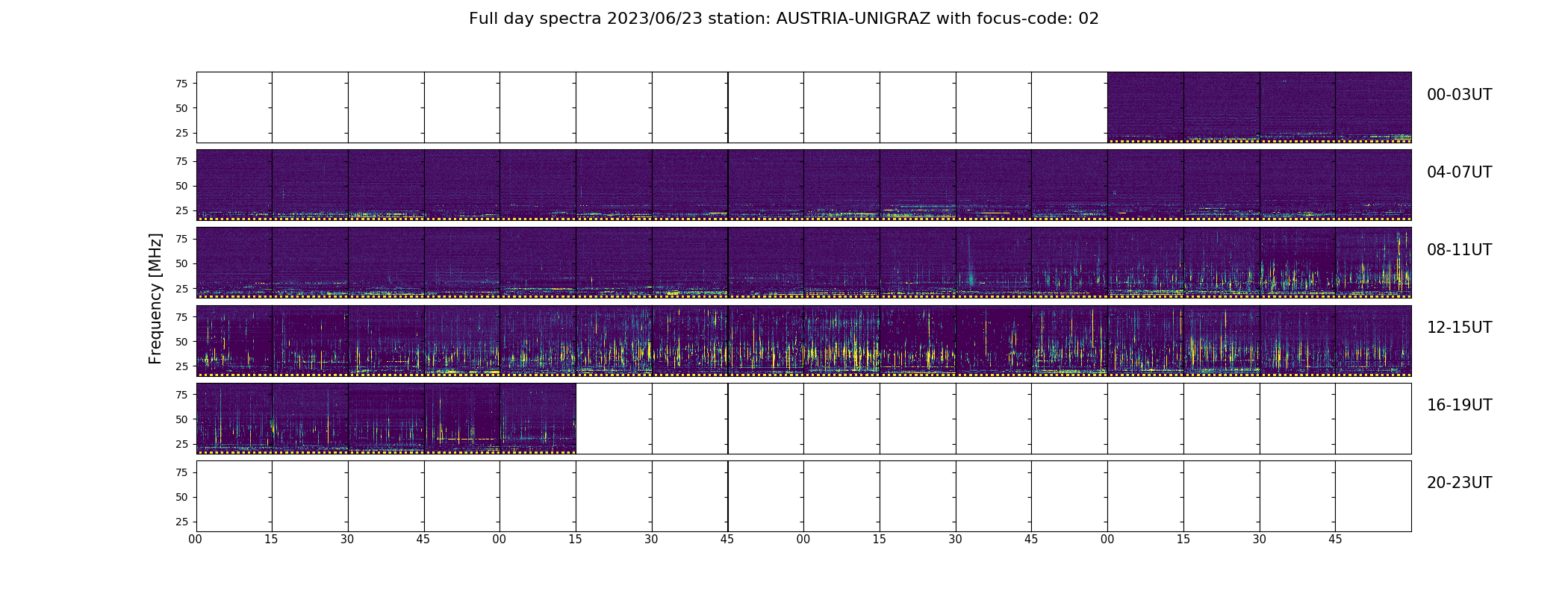Screen dimensions: 1568x597
Task: Click the 75 tick label of the 08-11UT row
Action: coord(181,239)
